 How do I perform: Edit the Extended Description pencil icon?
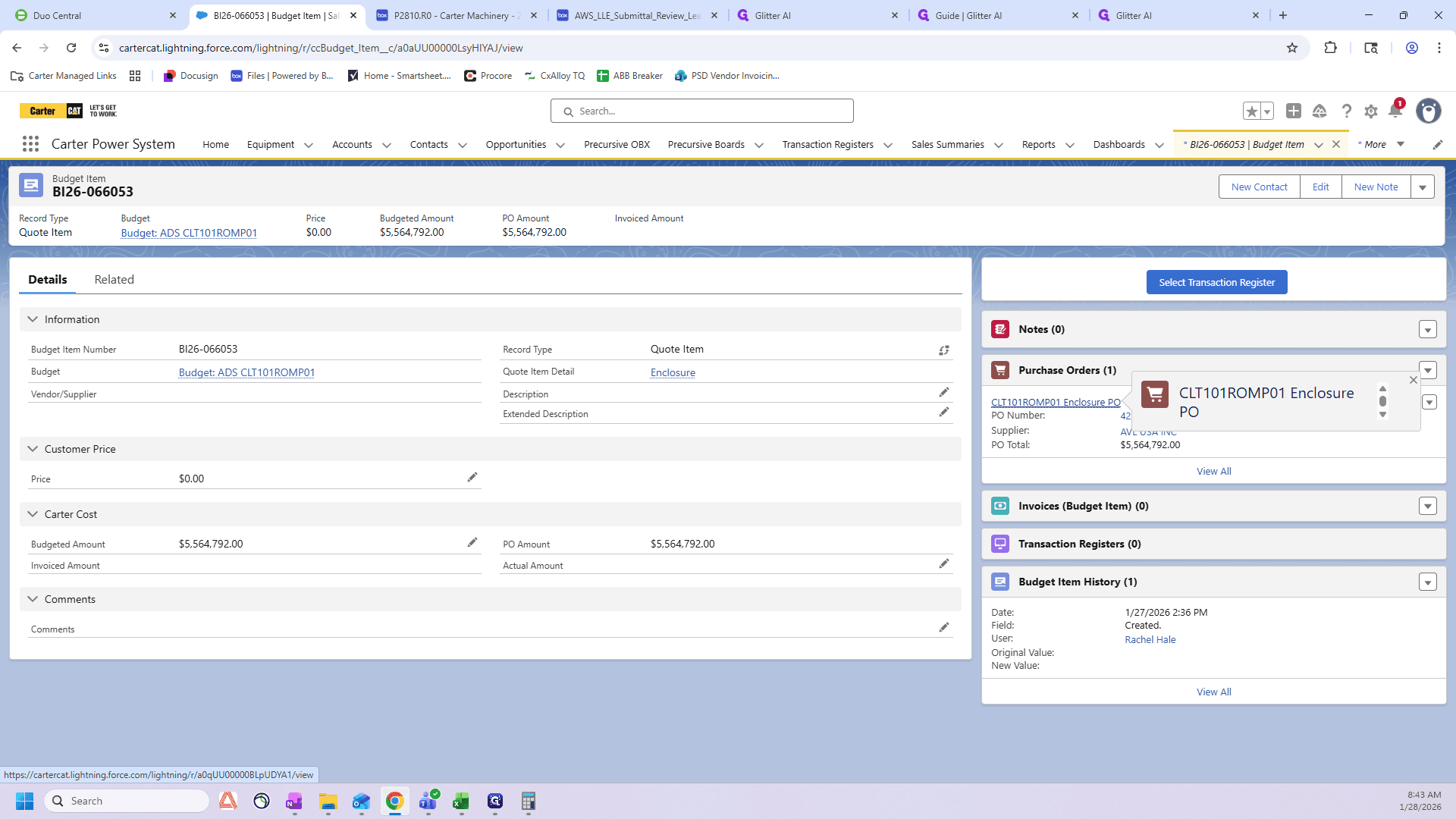(x=944, y=413)
